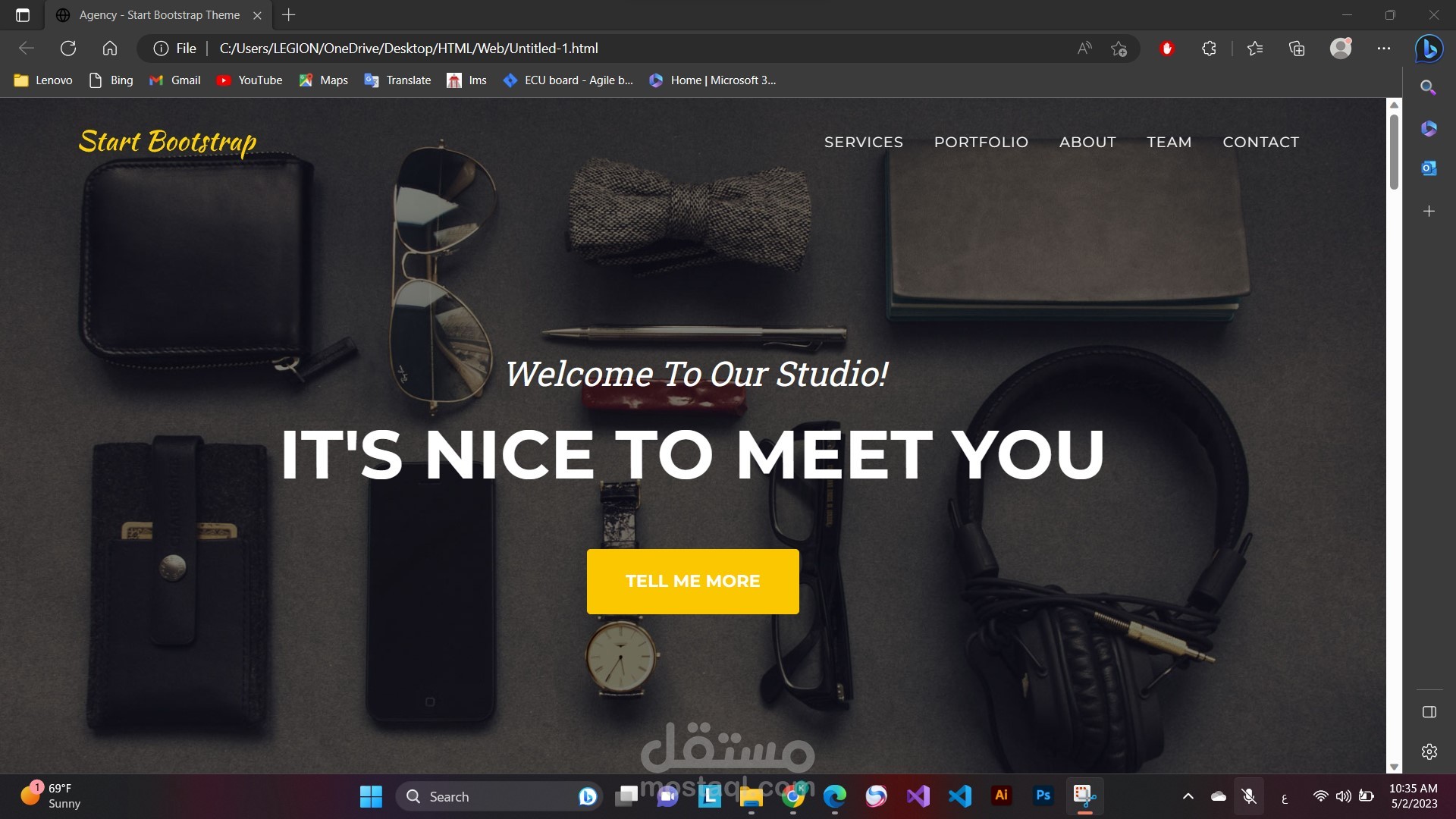
Task: Open the YouTube bookmark
Action: (x=249, y=80)
